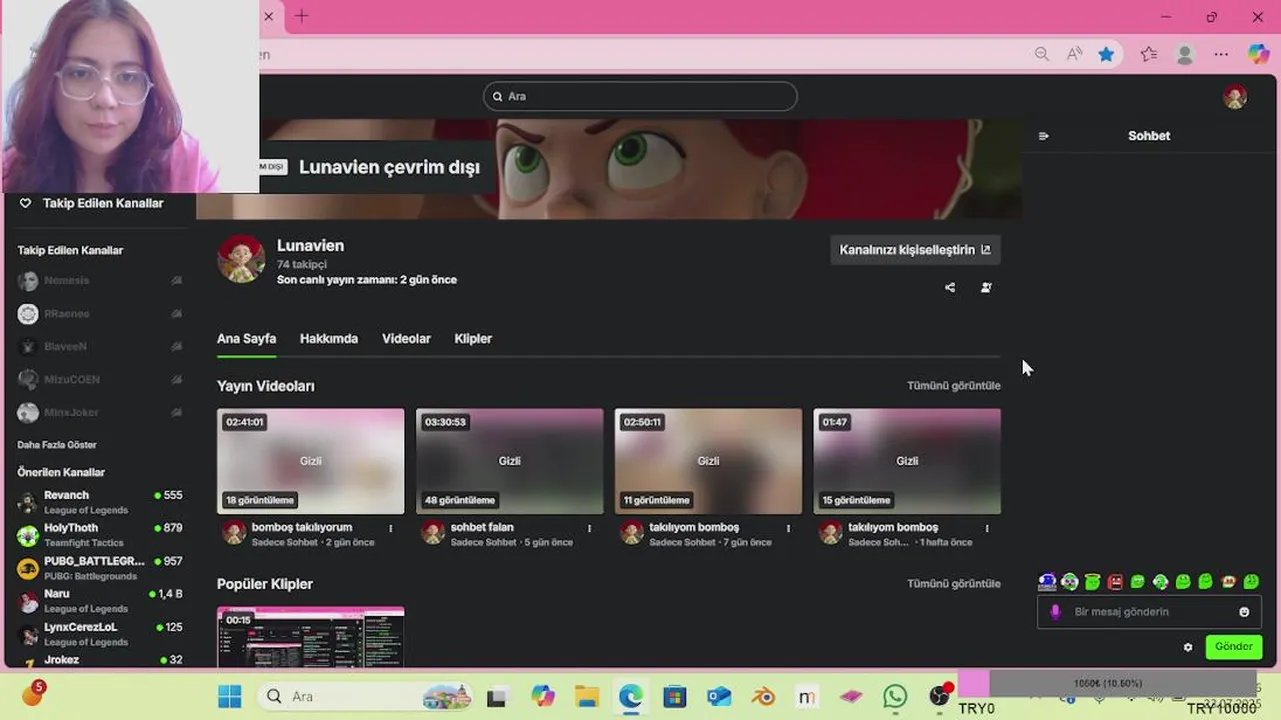Image resolution: width=1281 pixels, height=720 pixels.
Task: Open the browser favorites list icon
Action: (x=1149, y=55)
